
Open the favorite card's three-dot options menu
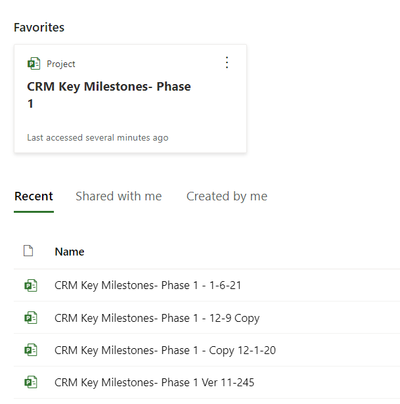[x=227, y=63]
